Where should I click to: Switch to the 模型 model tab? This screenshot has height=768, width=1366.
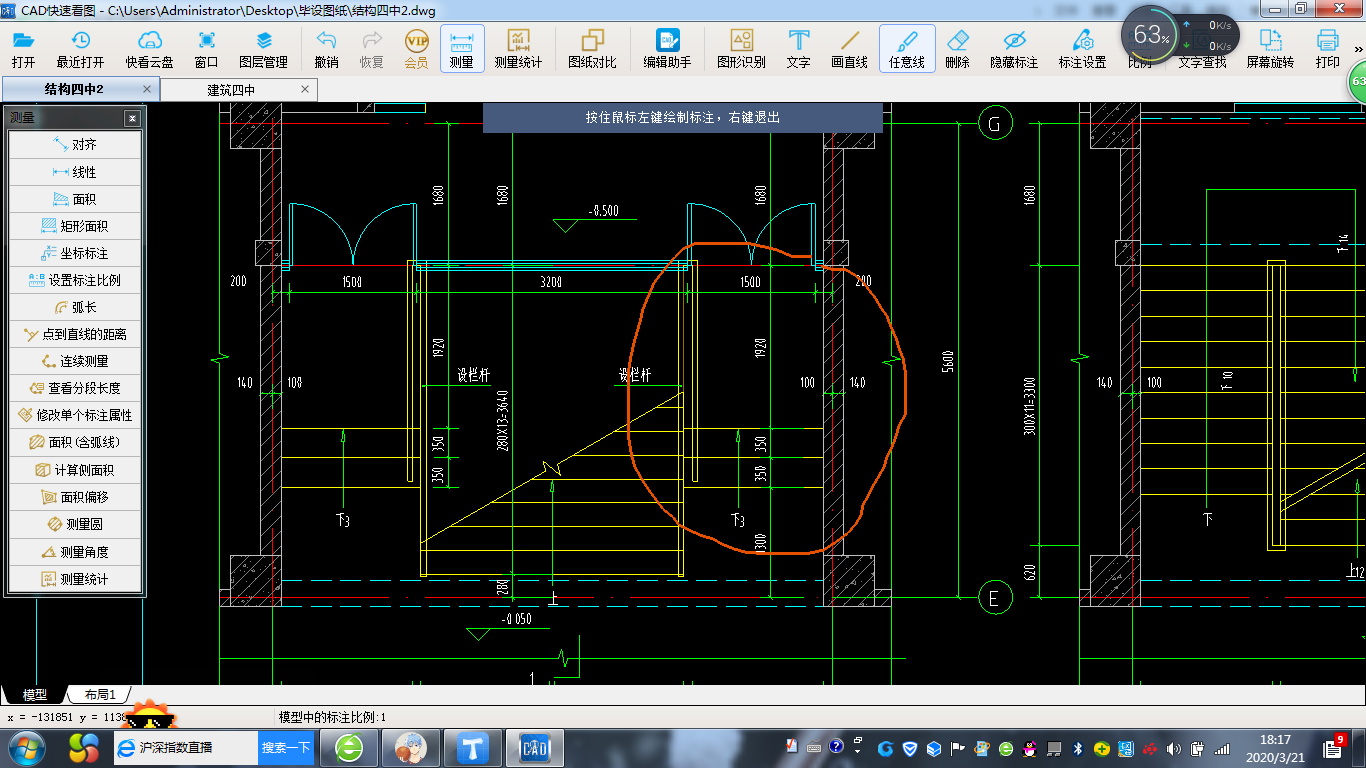[x=34, y=694]
